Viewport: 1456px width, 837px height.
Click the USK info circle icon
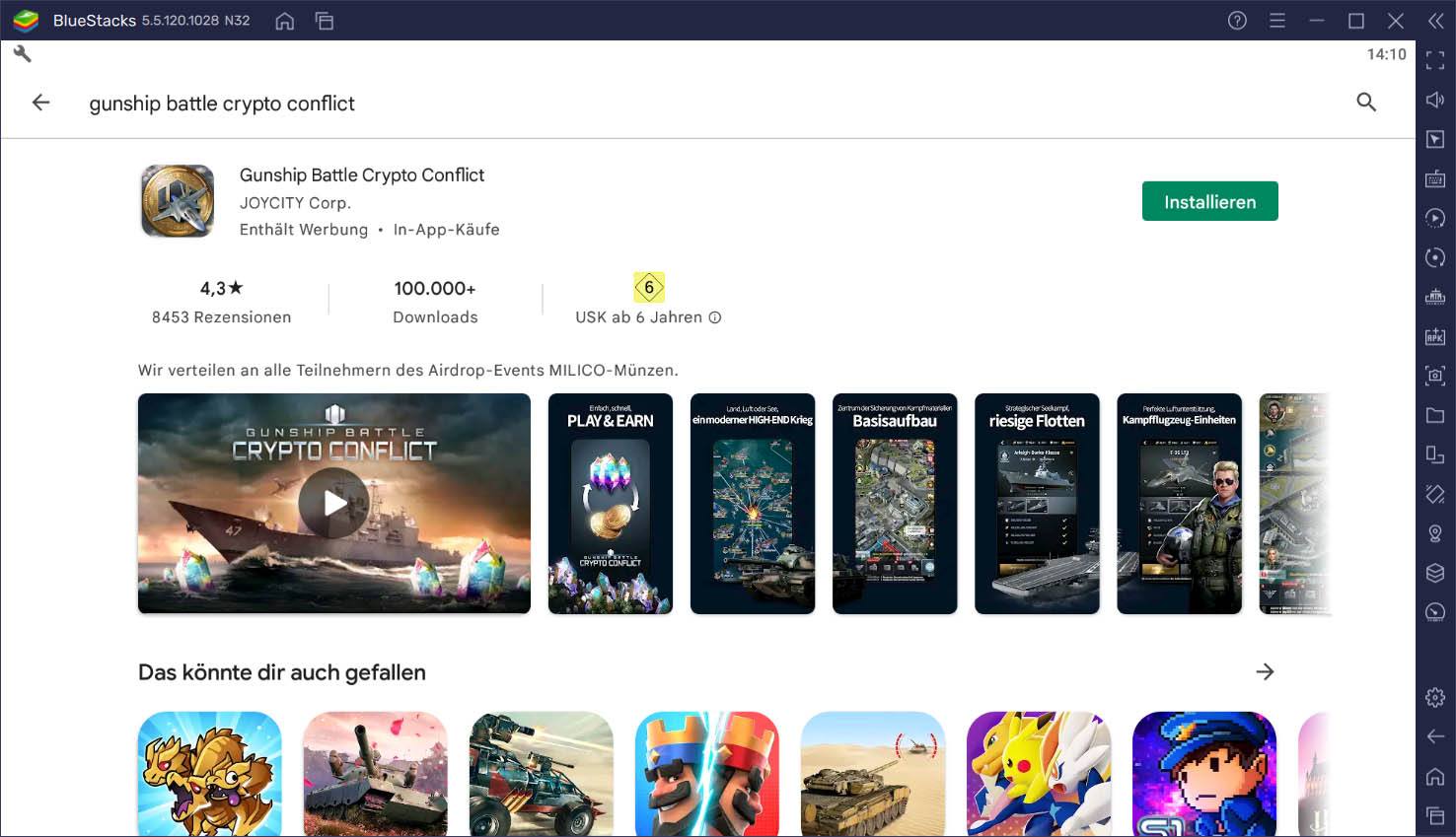715,317
